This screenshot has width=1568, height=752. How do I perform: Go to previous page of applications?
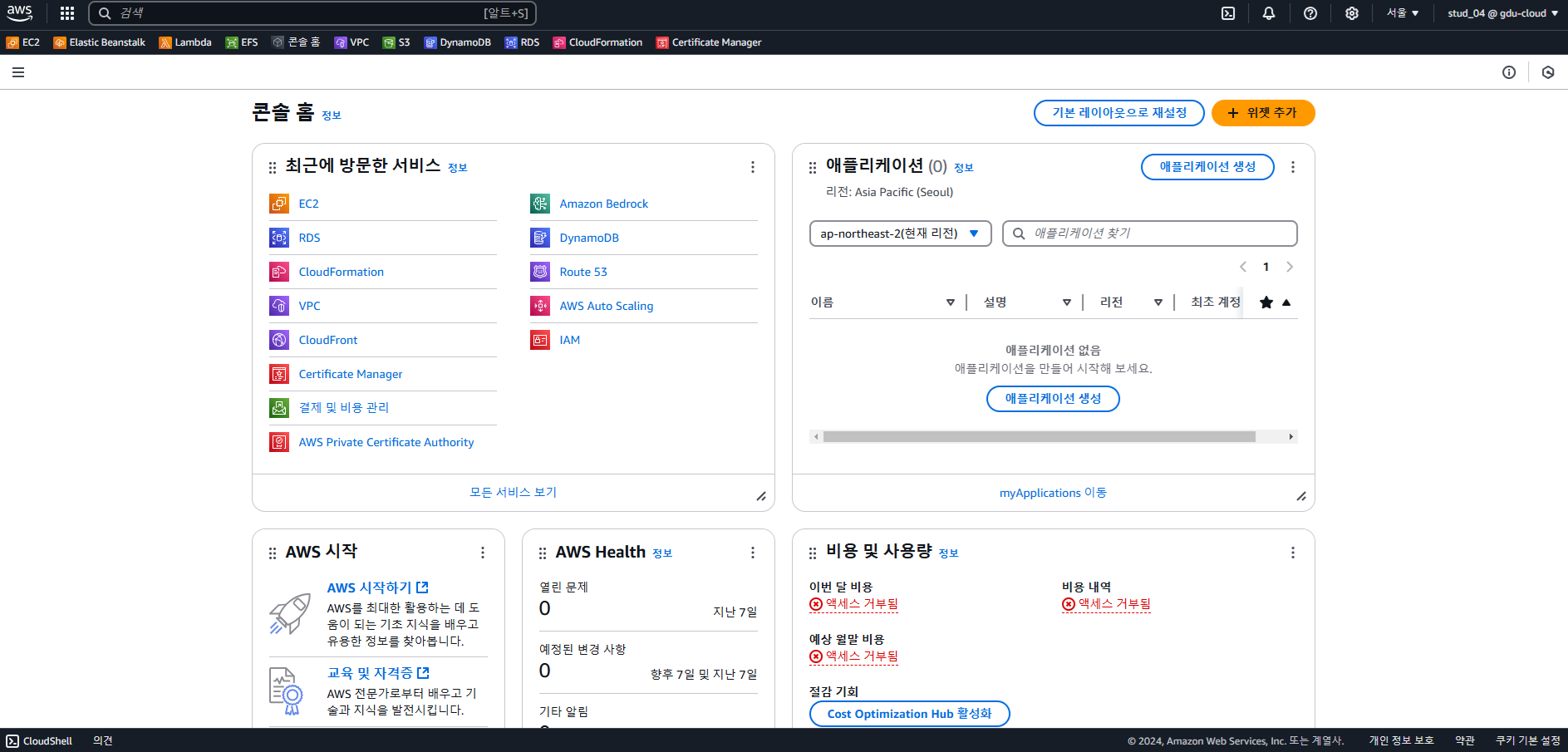(1243, 267)
